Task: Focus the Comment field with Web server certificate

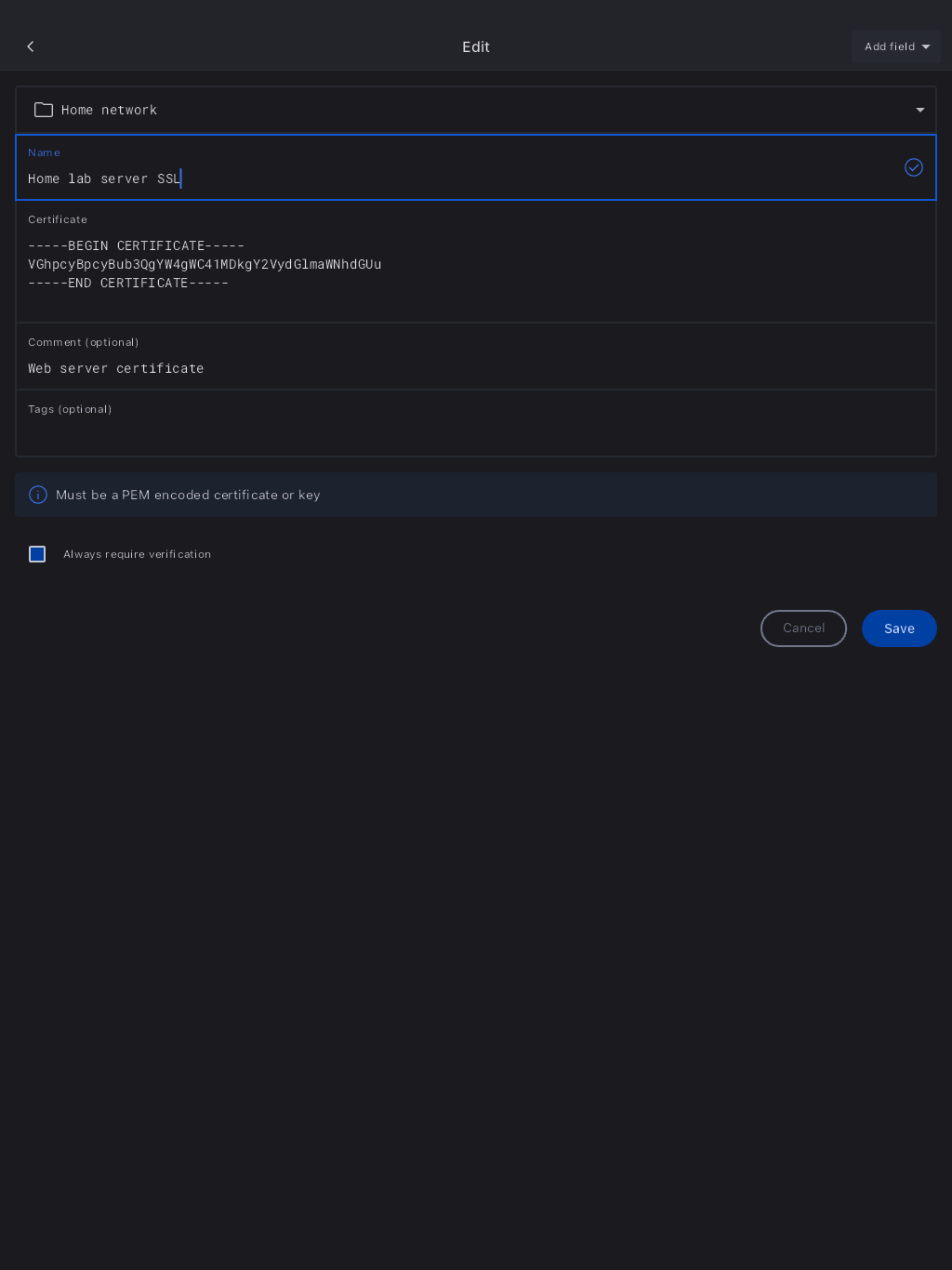Action: pyautogui.click(x=116, y=368)
